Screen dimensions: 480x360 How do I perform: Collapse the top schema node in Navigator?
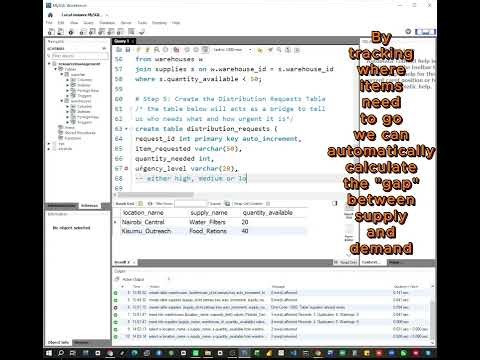coord(49,64)
